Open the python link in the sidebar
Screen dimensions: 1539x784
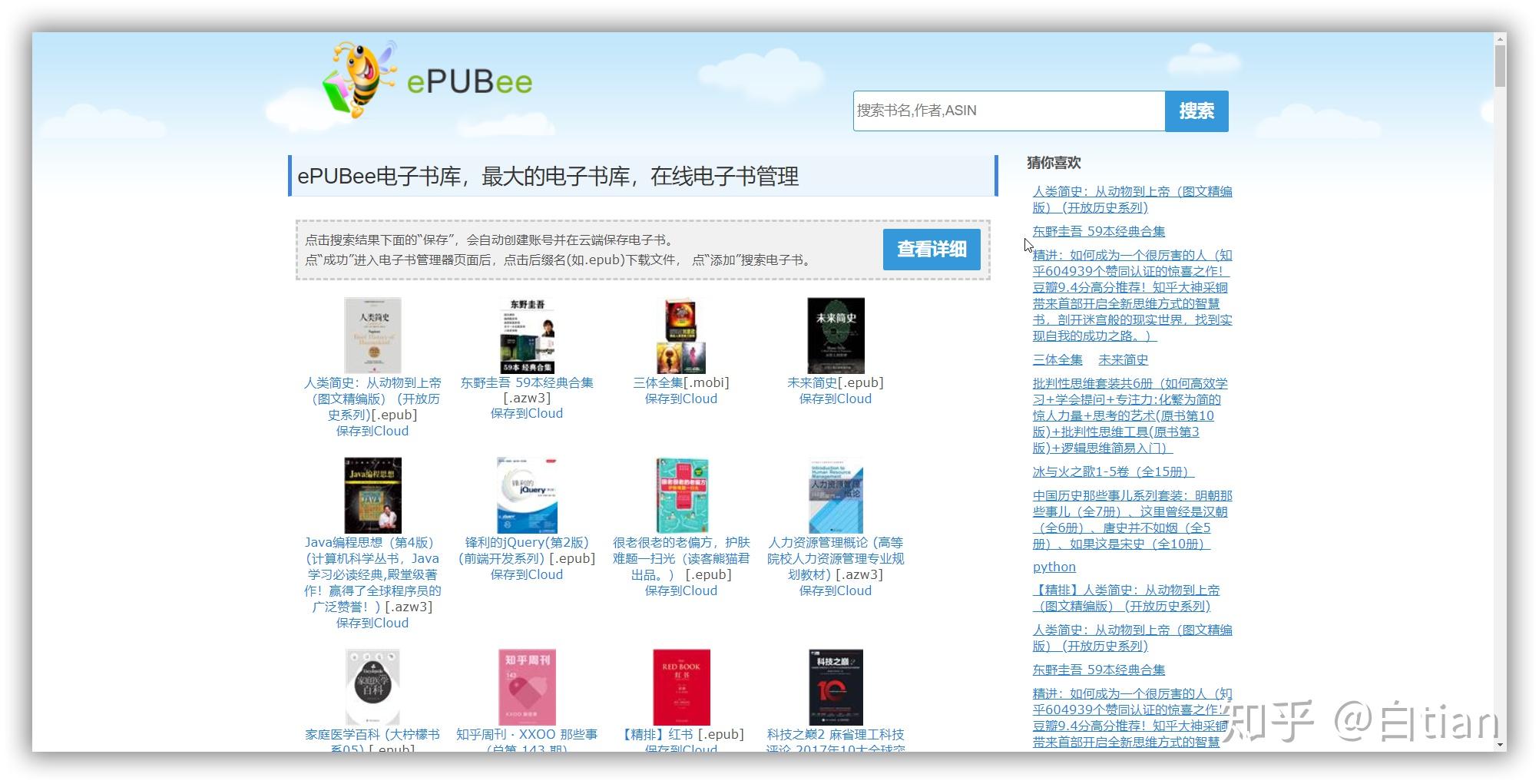pyautogui.click(x=1054, y=567)
